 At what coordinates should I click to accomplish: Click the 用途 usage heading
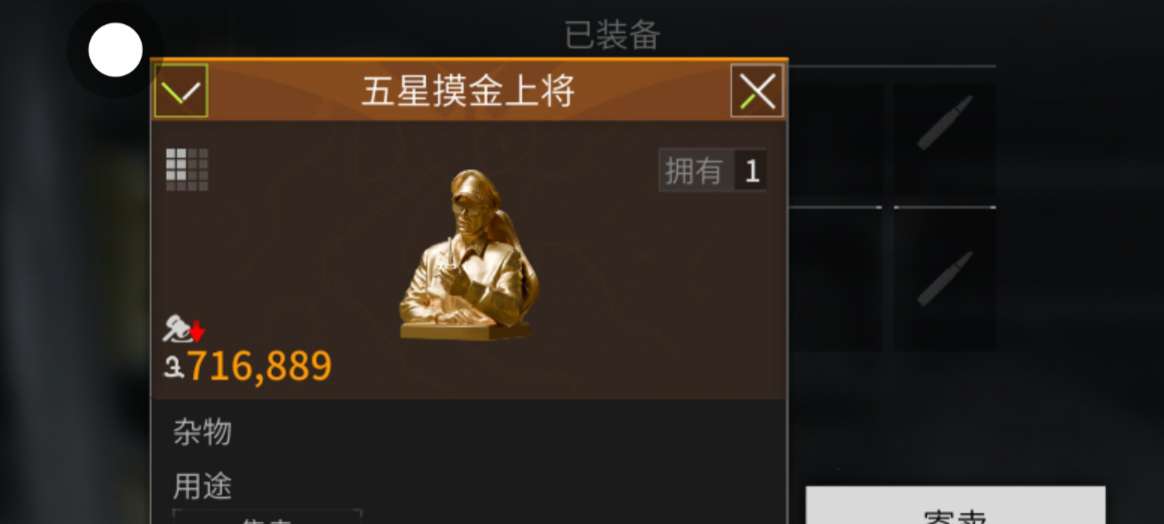click(202, 487)
